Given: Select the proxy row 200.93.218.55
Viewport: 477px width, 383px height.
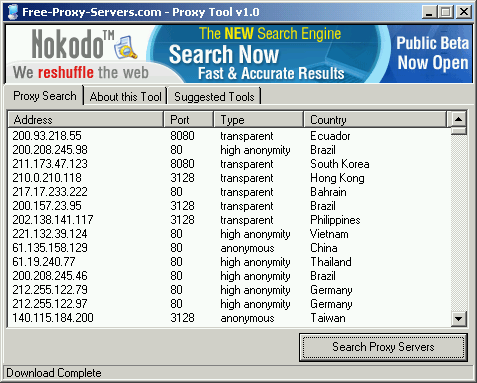Looking at the screenshot, I should click(x=229, y=136).
